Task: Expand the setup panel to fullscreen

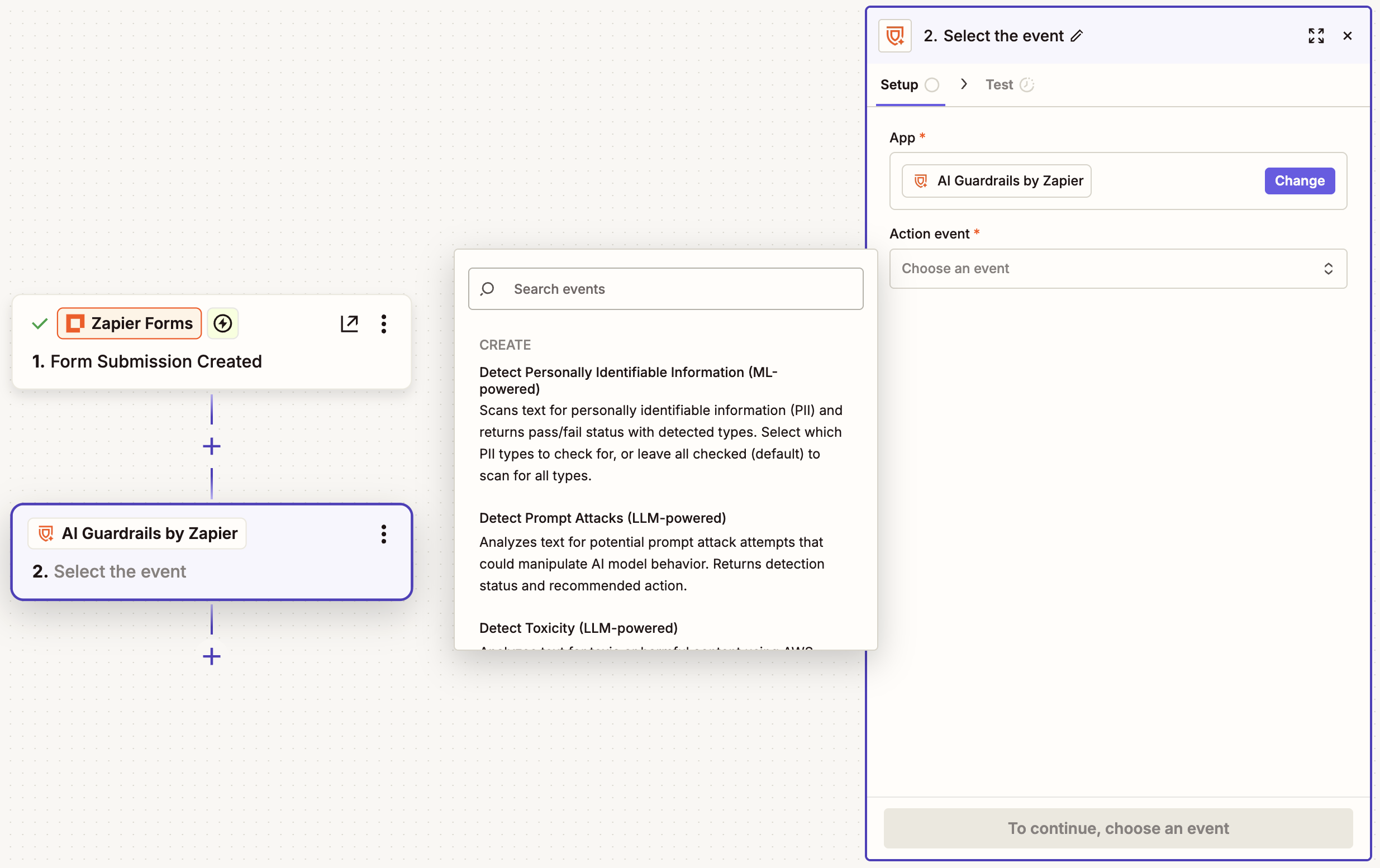Action: 1316,36
